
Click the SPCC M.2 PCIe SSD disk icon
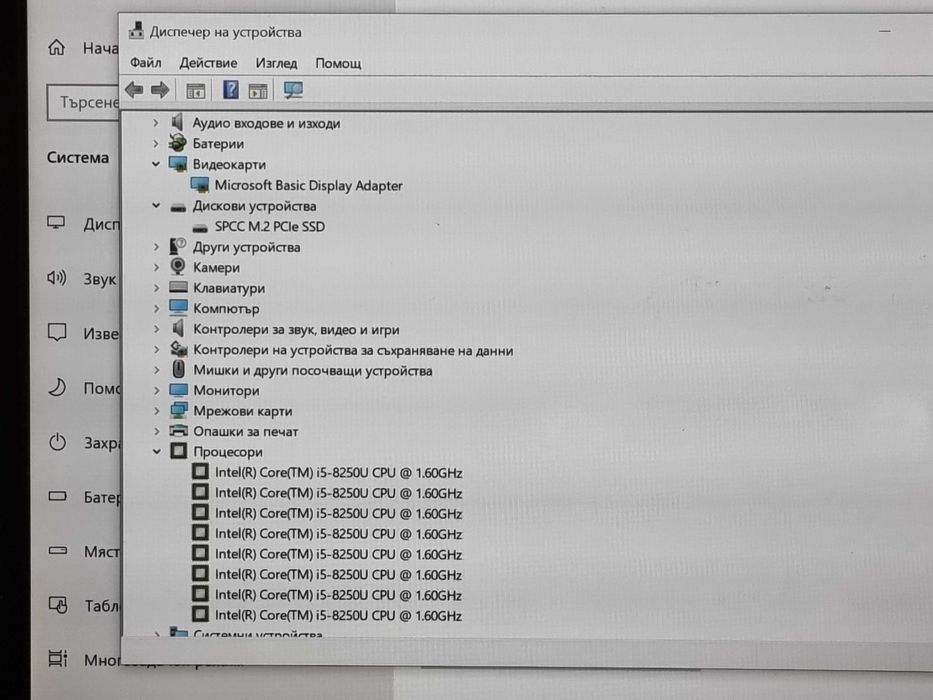pos(200,227)
